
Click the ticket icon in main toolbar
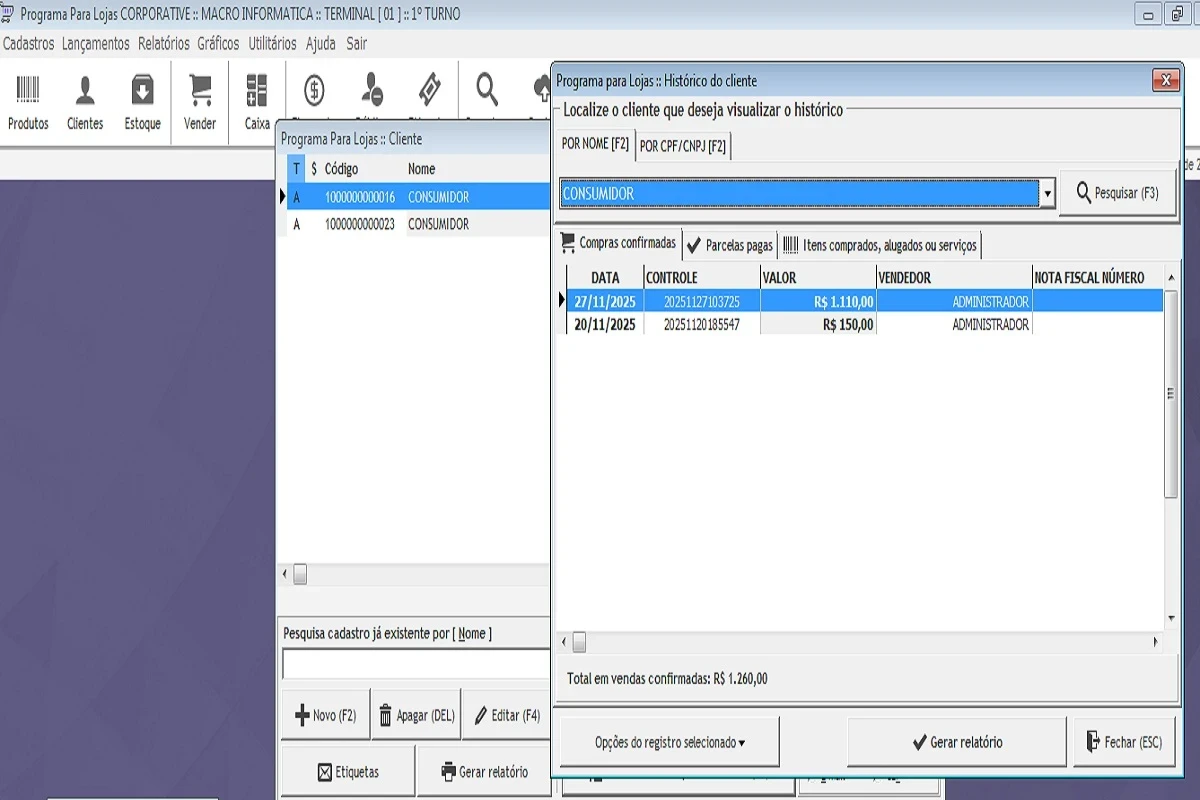pos(429,91)
